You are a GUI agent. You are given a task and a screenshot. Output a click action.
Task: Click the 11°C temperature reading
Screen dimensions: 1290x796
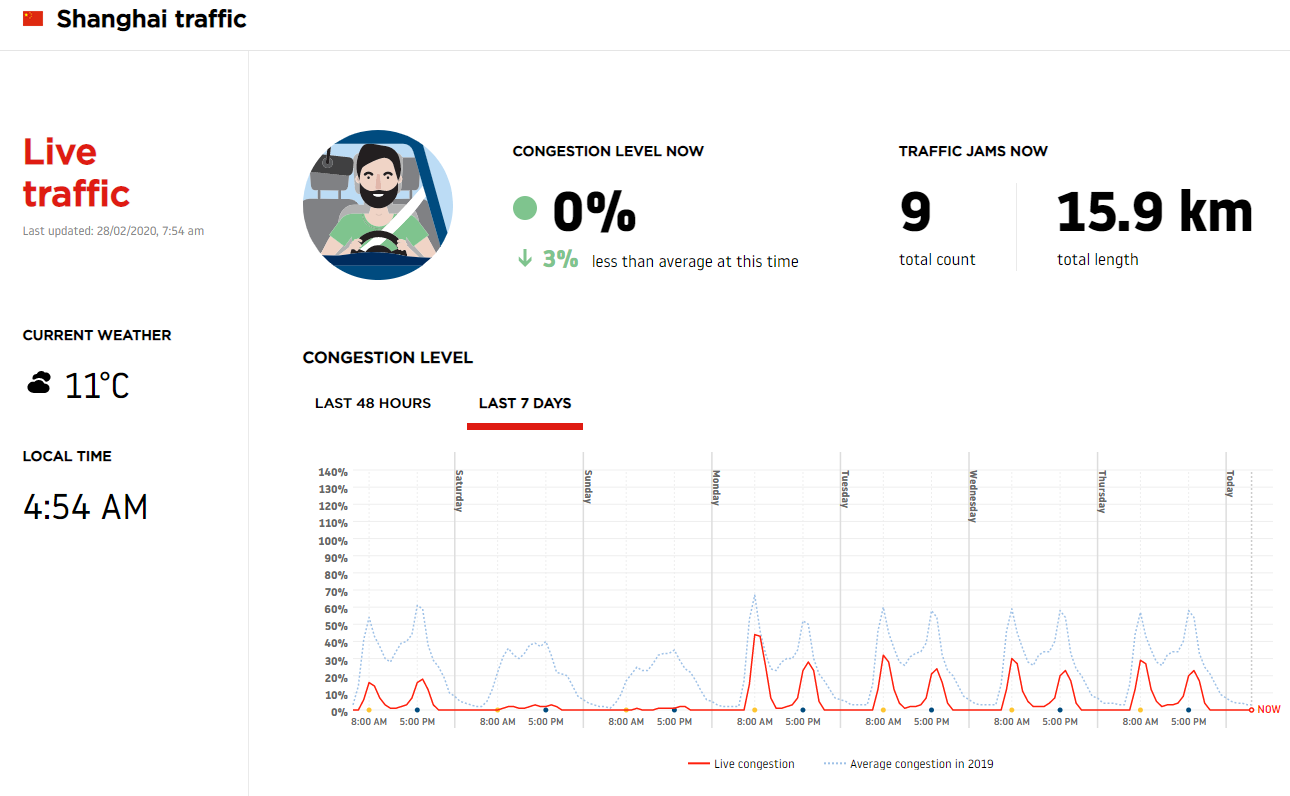97,385
